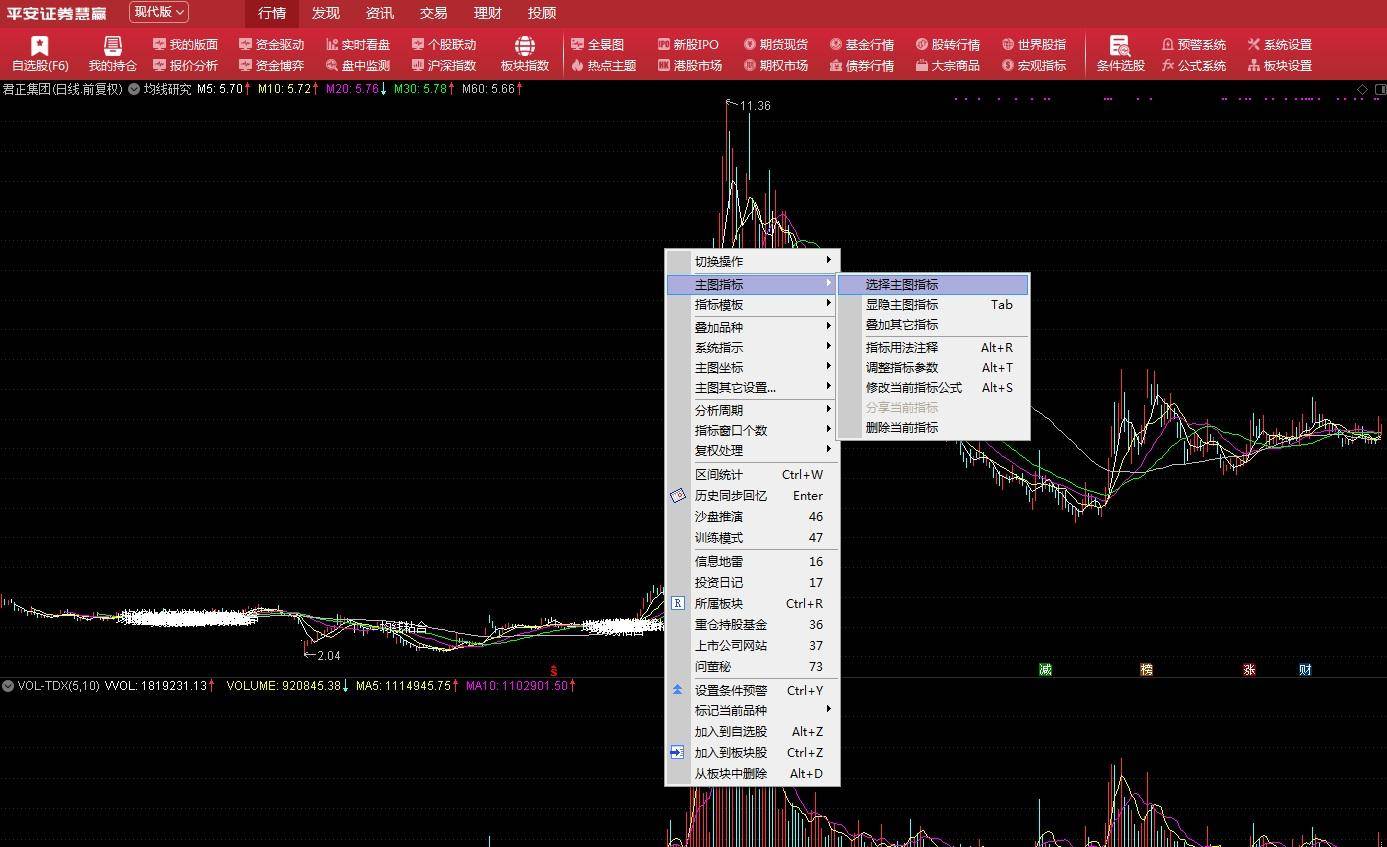Viewport: 1387px width, 847px height.
Task: Open 全景图 toolbar item
Action: tap(597, 44)
